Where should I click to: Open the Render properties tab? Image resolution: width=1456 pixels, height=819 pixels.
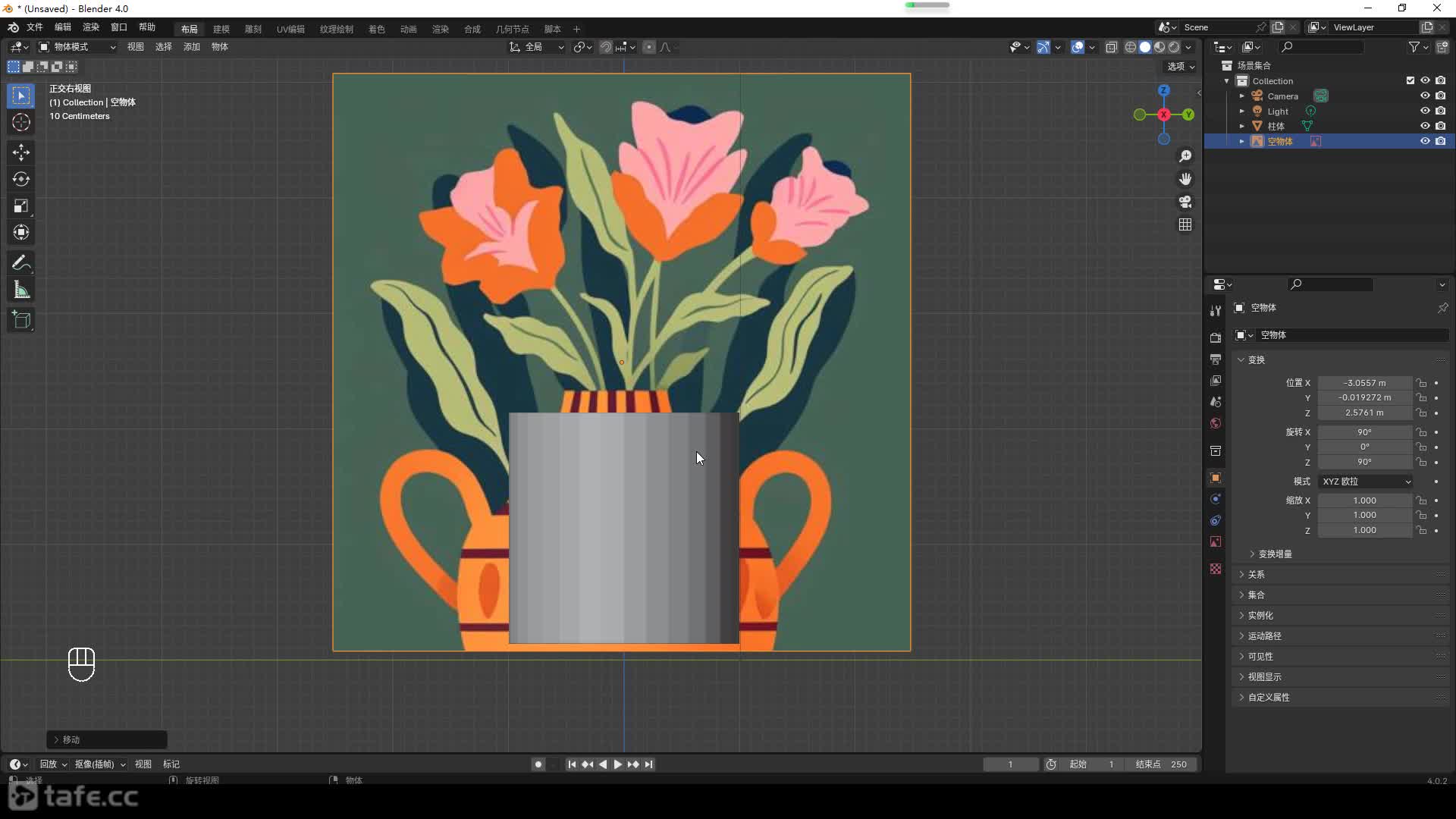pyautogui.click(x=1216, y=337)
